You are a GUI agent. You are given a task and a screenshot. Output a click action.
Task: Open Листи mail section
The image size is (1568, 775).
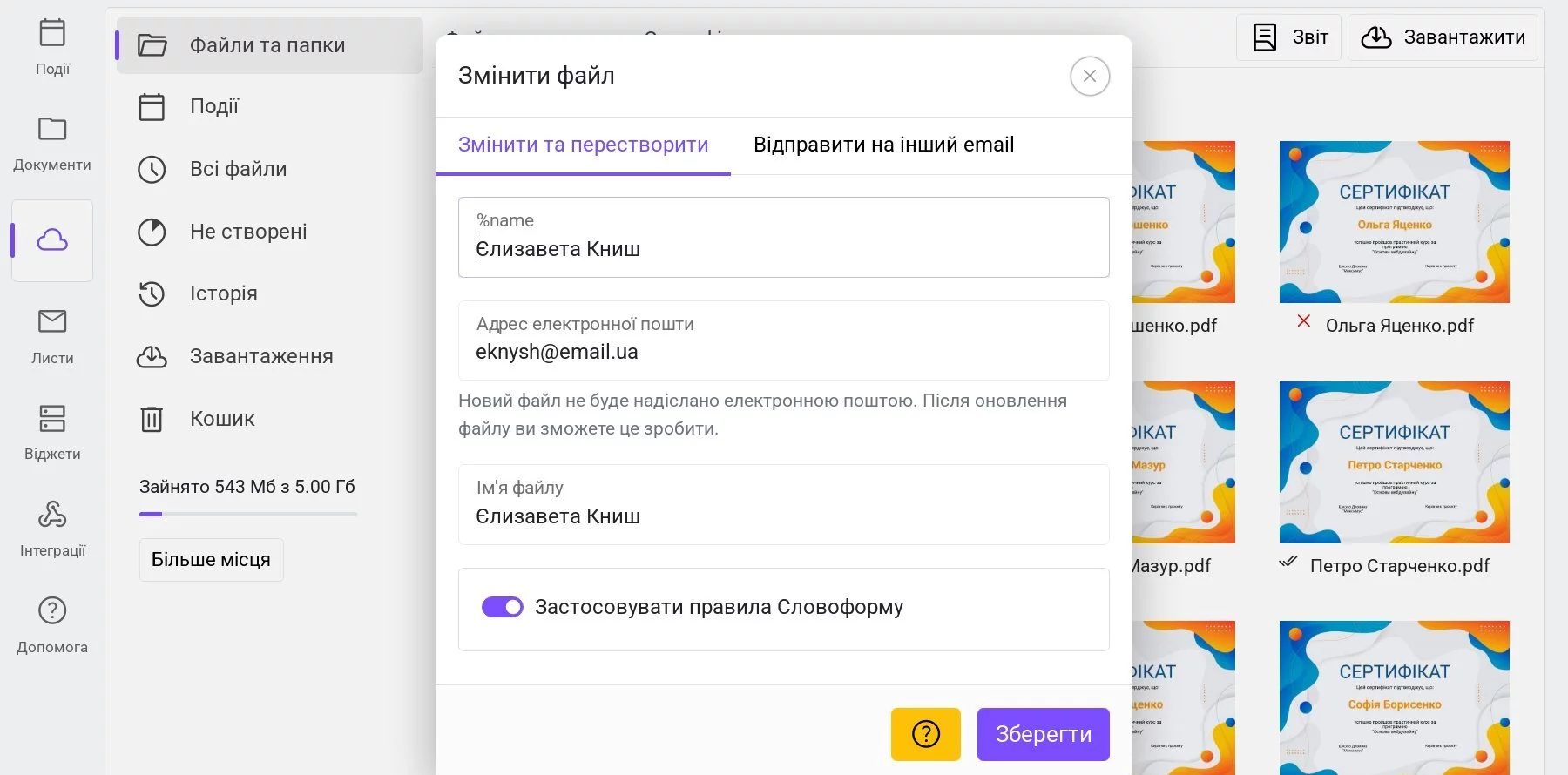52,337
